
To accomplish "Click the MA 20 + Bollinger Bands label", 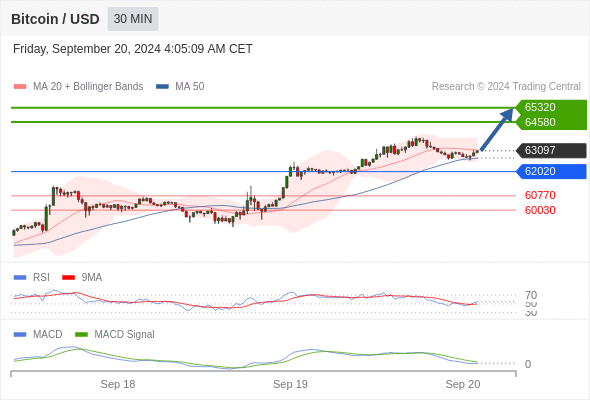I will (x=88, y=87).
